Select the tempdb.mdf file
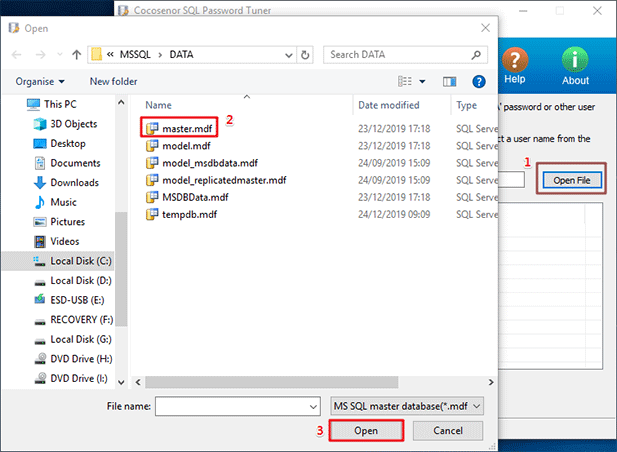This screenshot has width=617, height=452. click(x=181, y=214)
